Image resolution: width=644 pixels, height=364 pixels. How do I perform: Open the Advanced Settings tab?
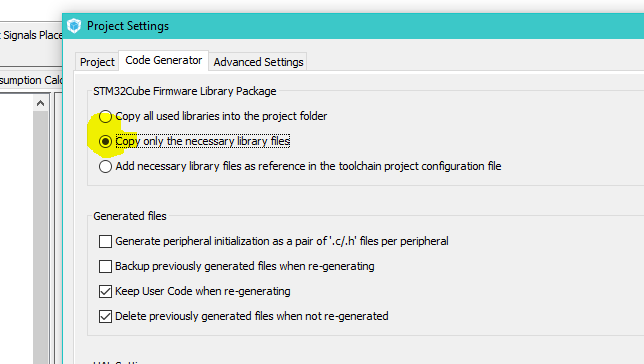click(258, 62)
